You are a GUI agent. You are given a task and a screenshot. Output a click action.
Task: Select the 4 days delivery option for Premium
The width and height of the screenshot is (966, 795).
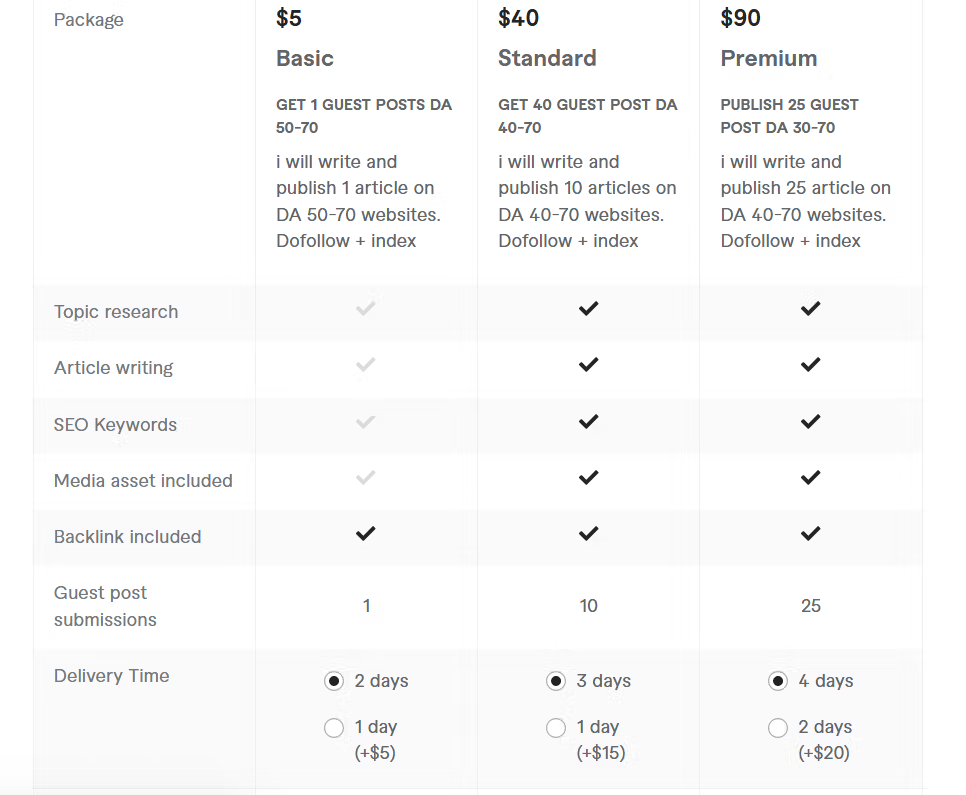777,681
